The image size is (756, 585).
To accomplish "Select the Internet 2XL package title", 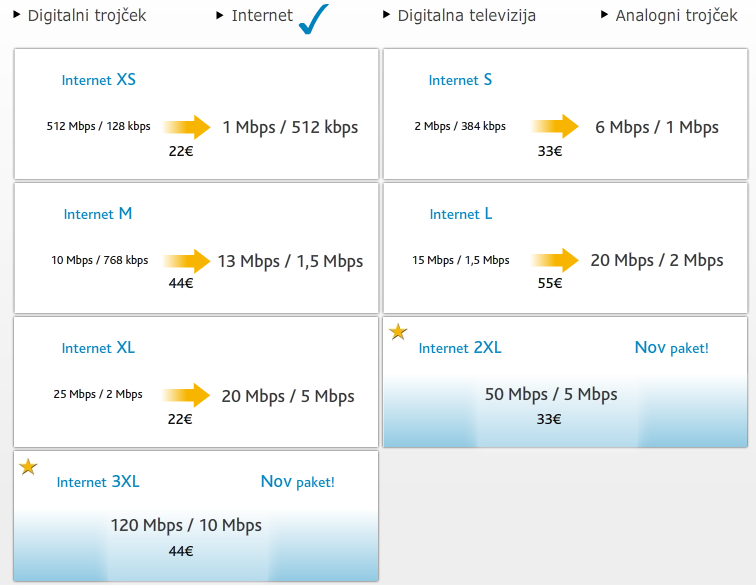I will (460, 348).
